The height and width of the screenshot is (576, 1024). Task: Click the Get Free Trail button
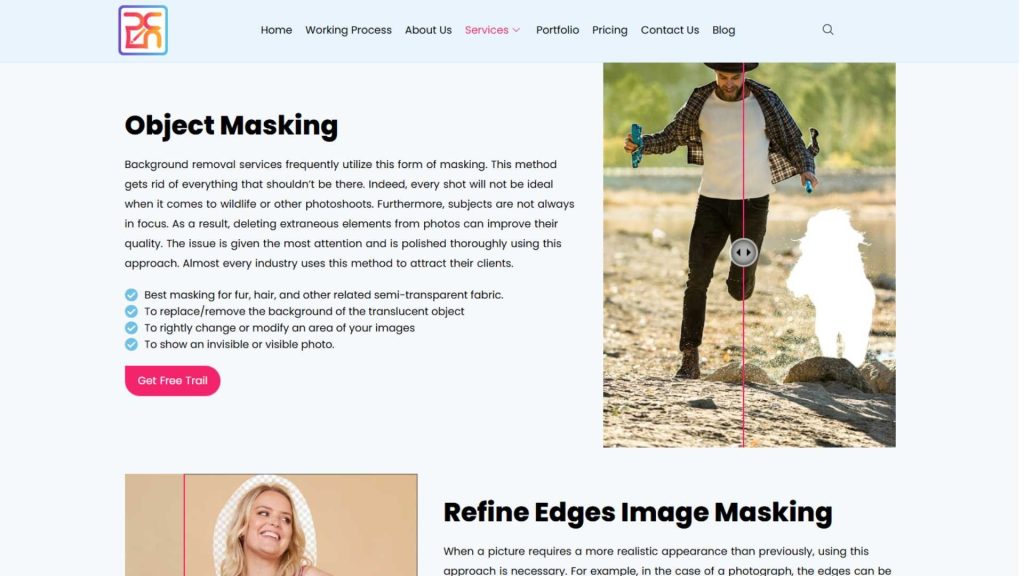[172, 381]
